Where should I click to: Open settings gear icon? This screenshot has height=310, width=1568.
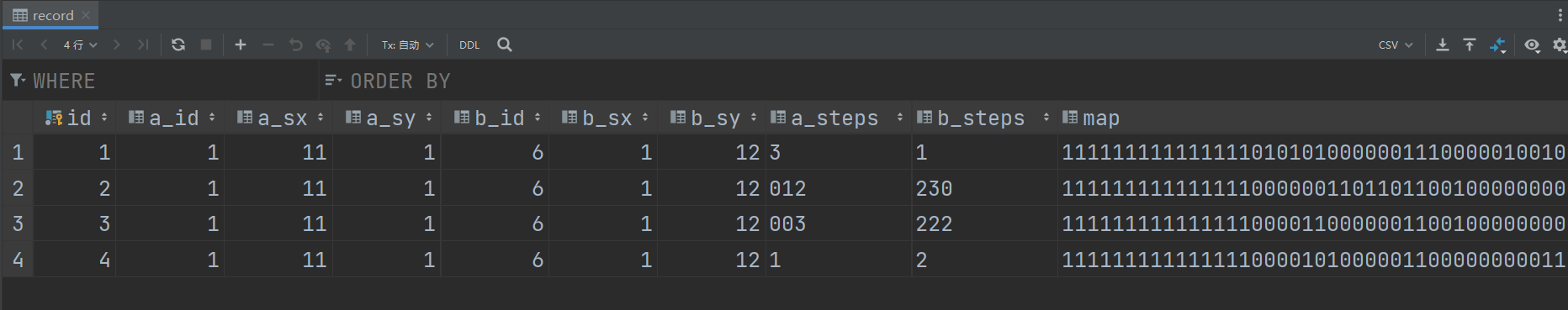pos(1560,45)
